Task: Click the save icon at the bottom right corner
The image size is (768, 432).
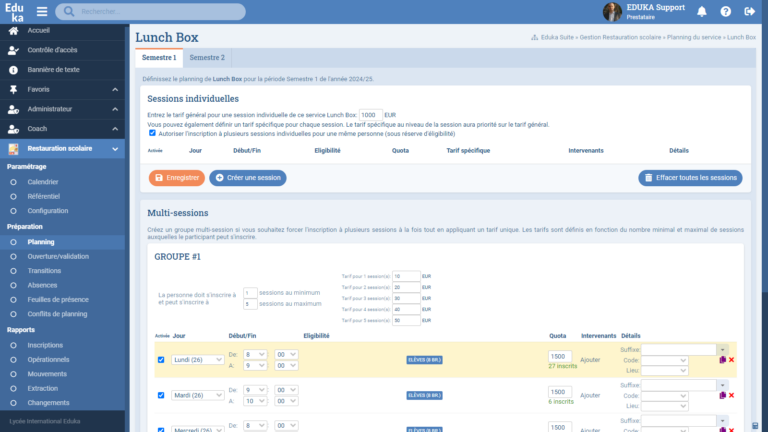Action: (x=755, y=426)
